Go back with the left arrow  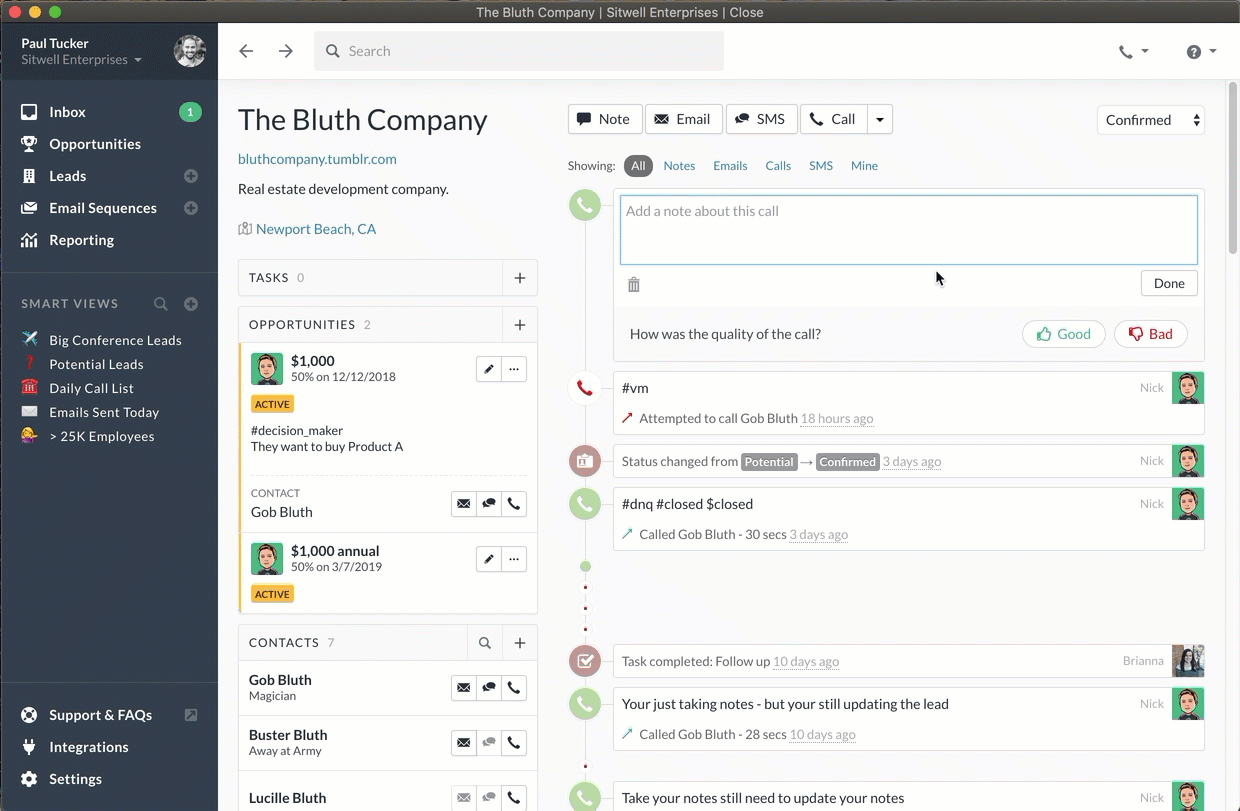246,51
